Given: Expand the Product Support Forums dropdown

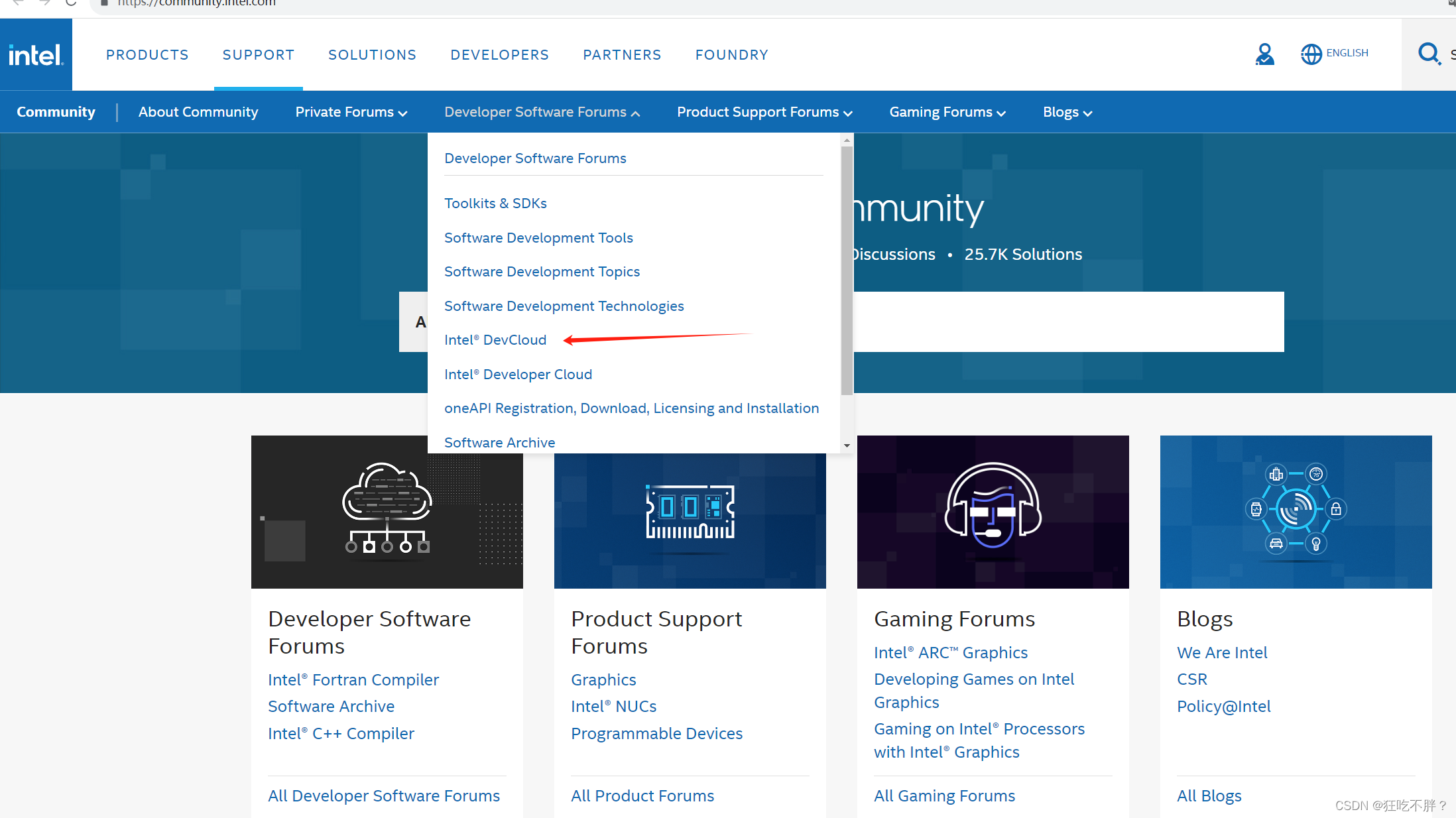Looking at the screenshot, I should coord(764,111).
